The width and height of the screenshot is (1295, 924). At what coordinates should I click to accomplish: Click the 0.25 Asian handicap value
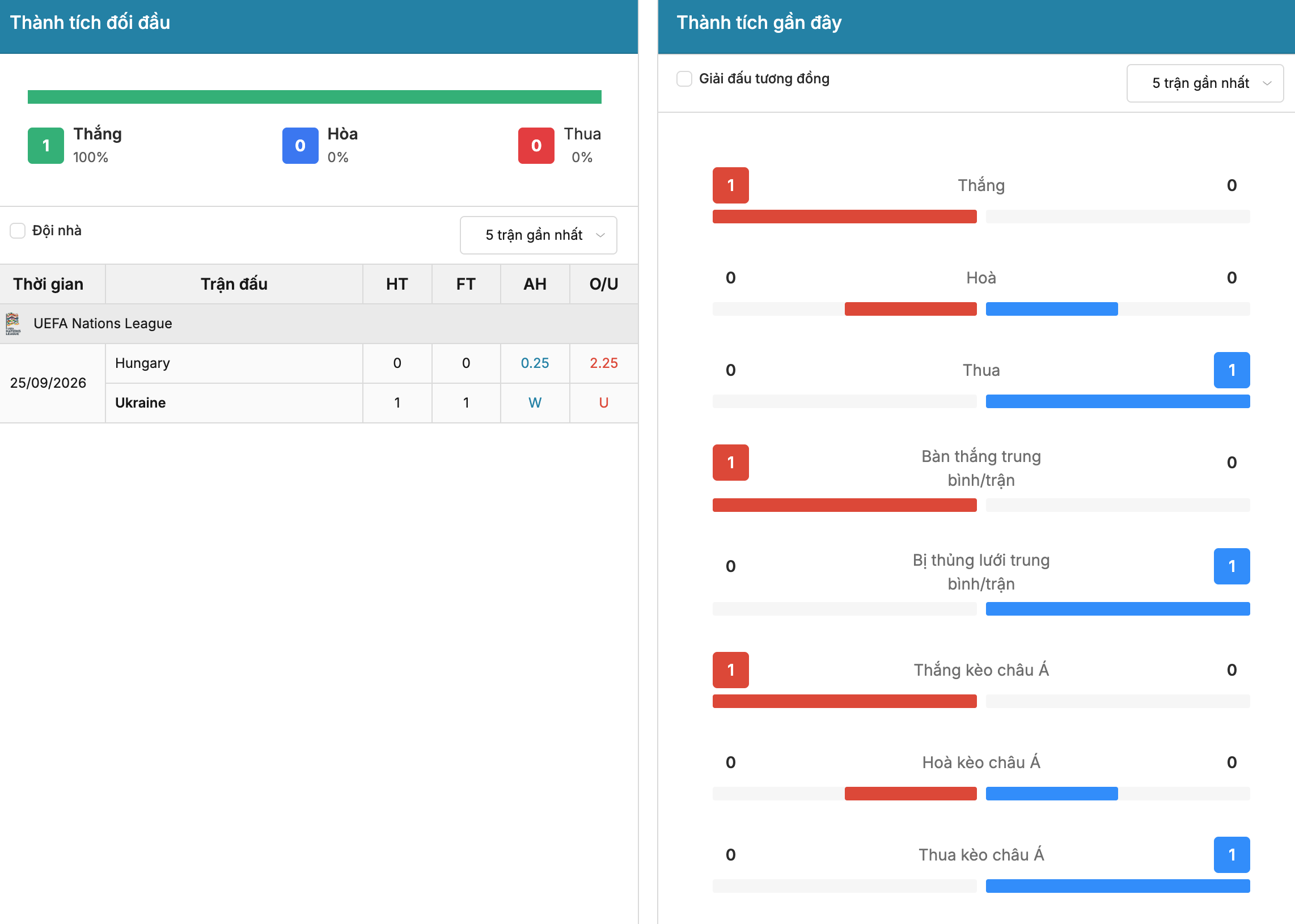coord(535,363)
